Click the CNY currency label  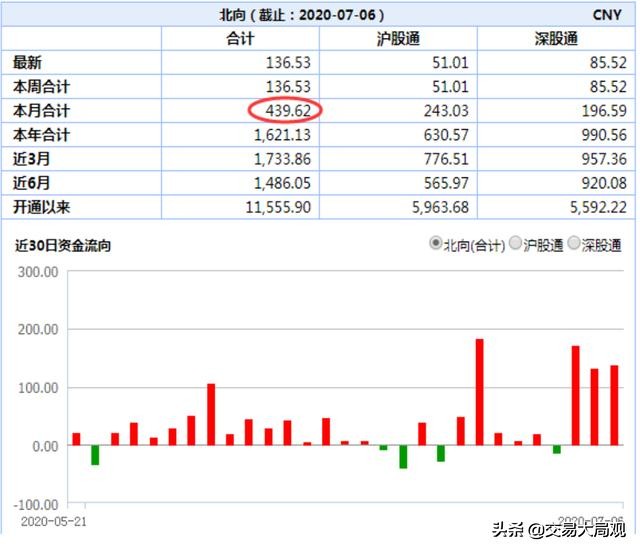[607, 15]
